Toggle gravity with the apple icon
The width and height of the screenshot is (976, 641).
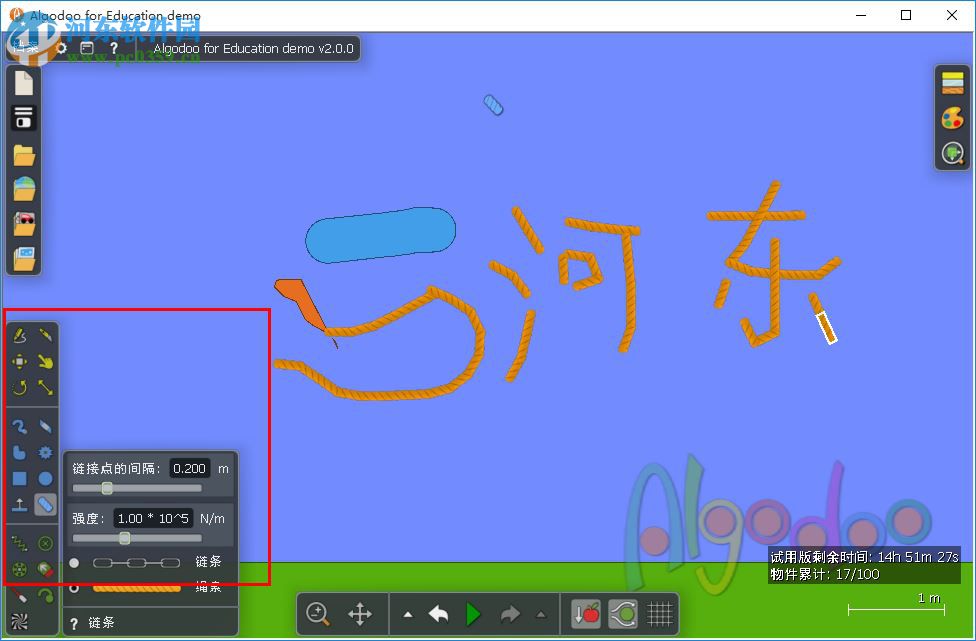point(585,614)
